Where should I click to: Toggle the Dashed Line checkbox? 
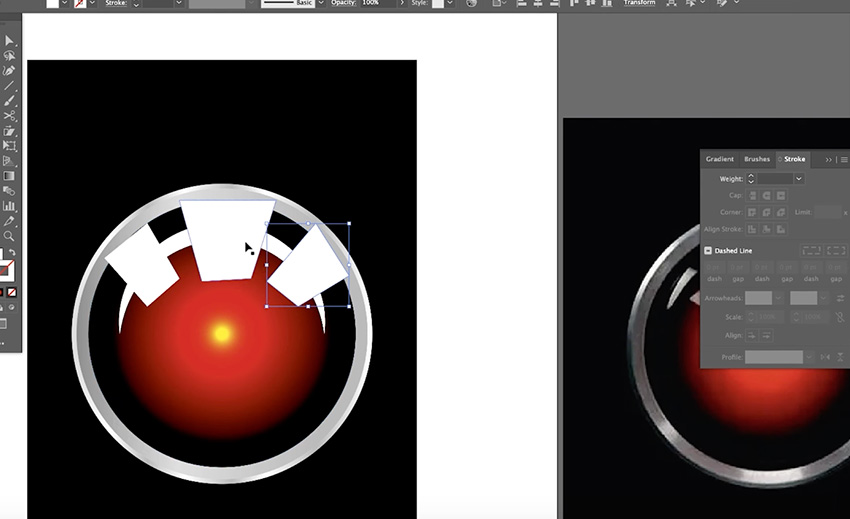(x=708, y=251)
